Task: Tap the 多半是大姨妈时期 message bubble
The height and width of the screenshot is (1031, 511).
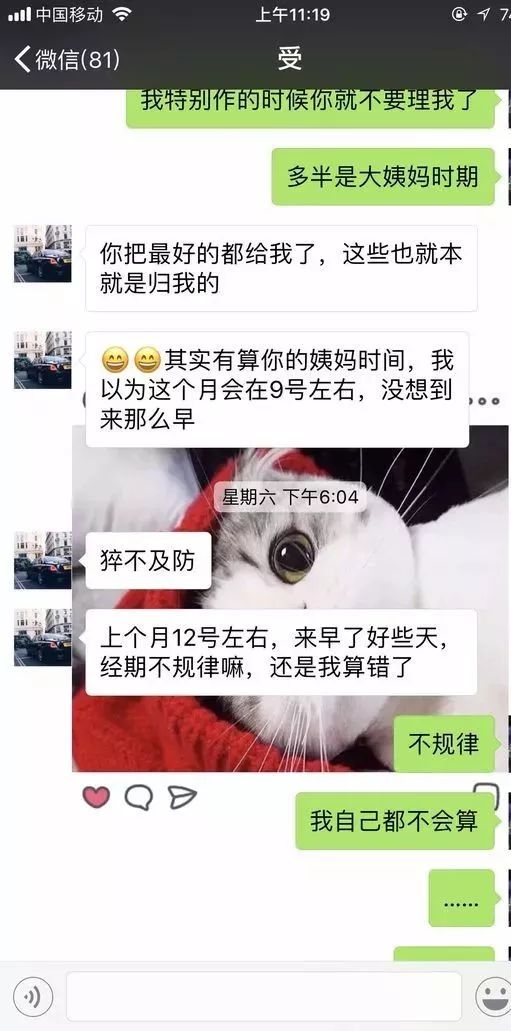Action: point(383,177)
